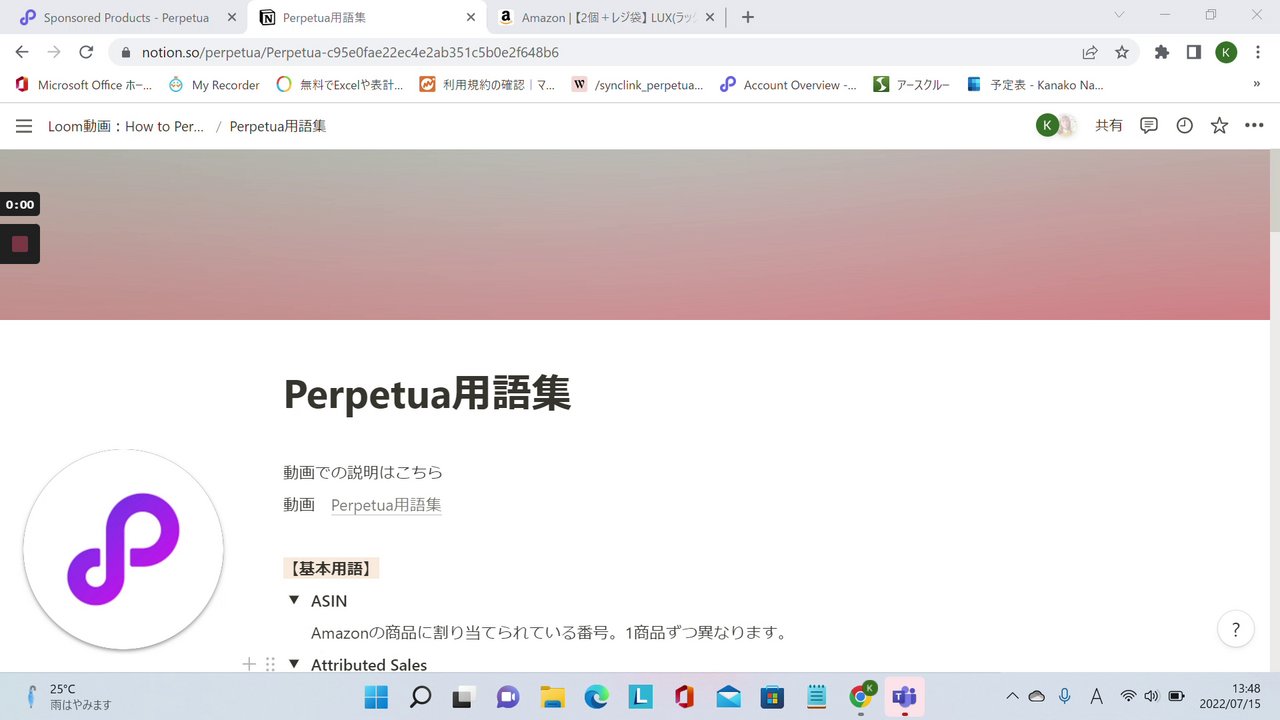Click the Notion page cover image
Image resolution: width=1280 pixels, height=720 pixels.
[634, 235]
